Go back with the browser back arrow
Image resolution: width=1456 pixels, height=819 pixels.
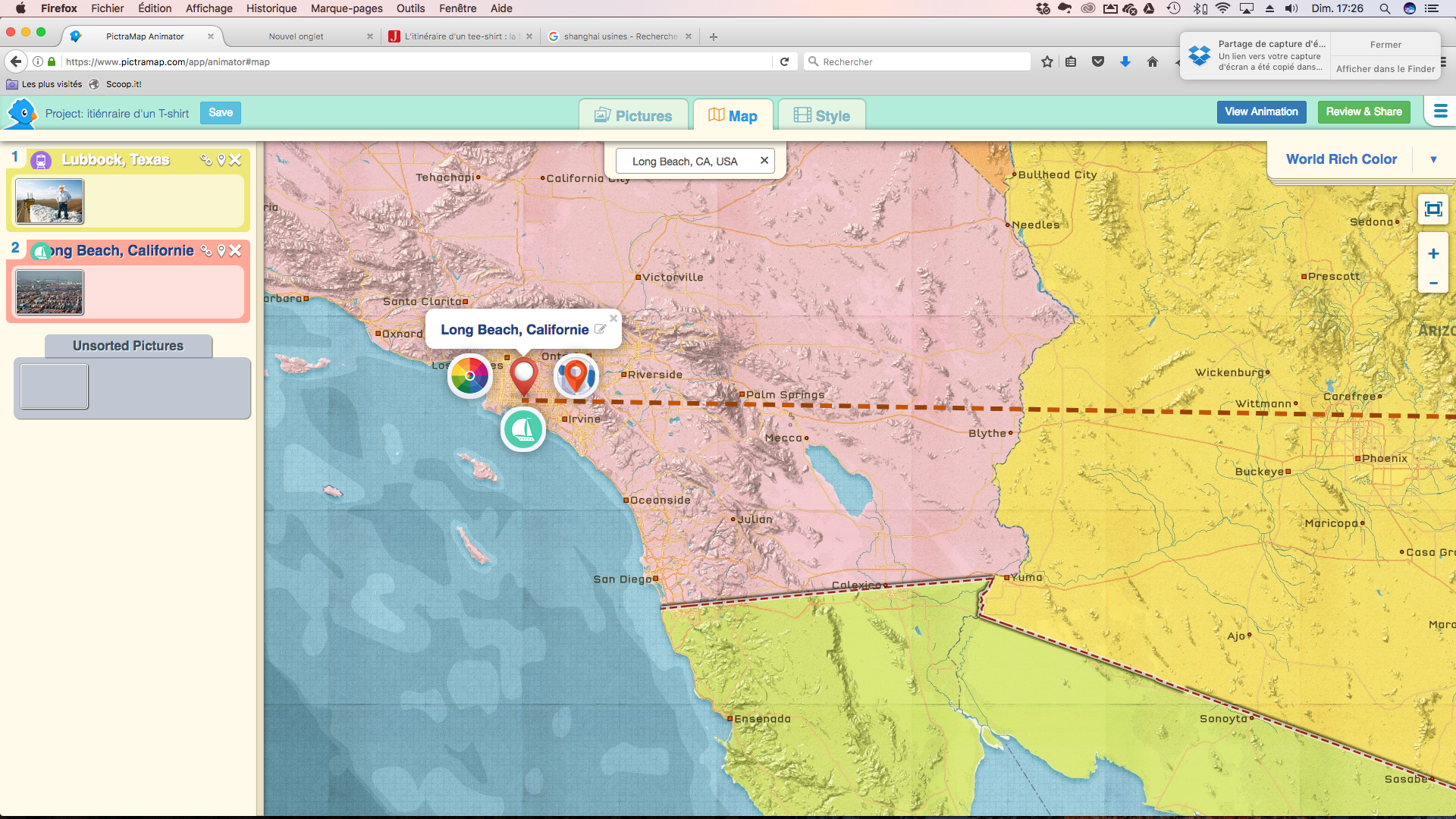16,61
